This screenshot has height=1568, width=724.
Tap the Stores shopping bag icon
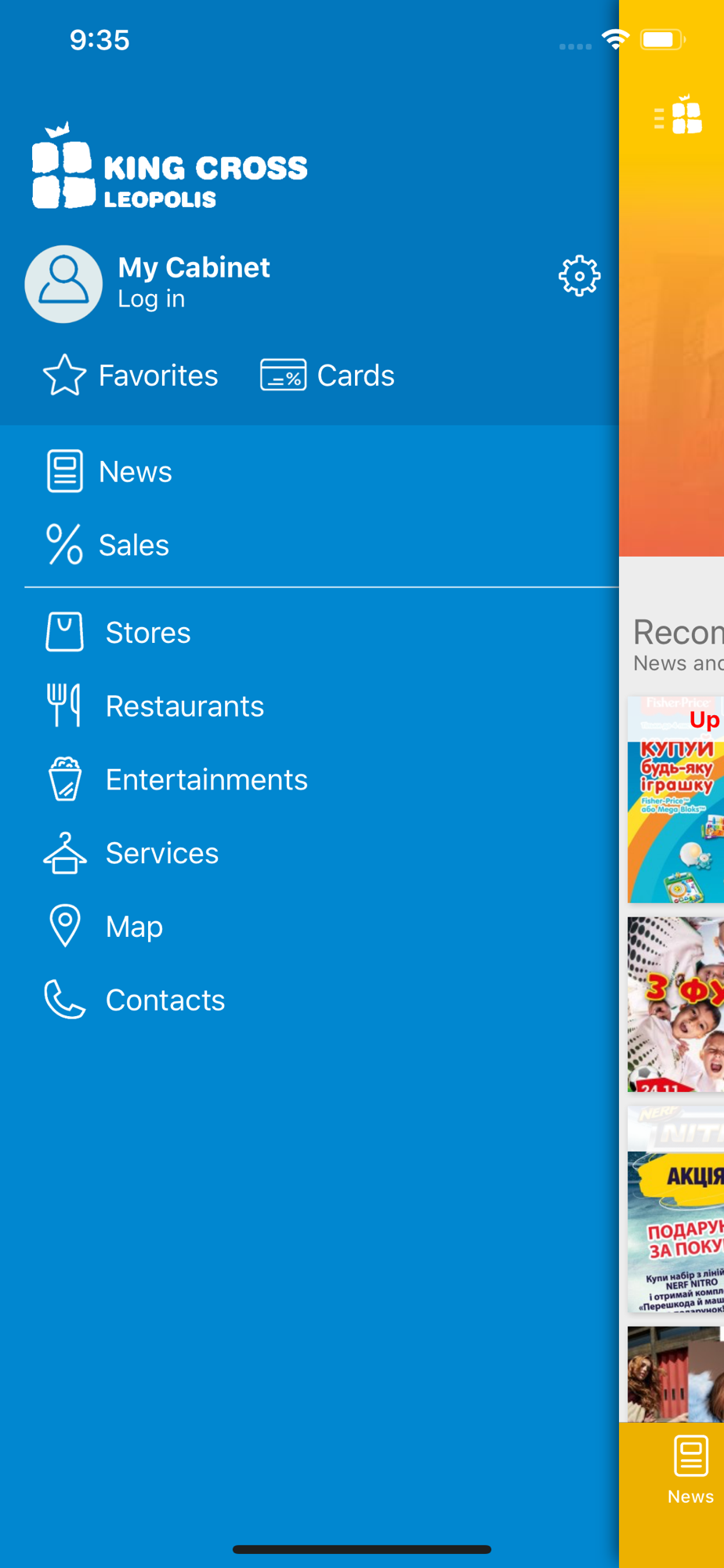pos(64,632)
